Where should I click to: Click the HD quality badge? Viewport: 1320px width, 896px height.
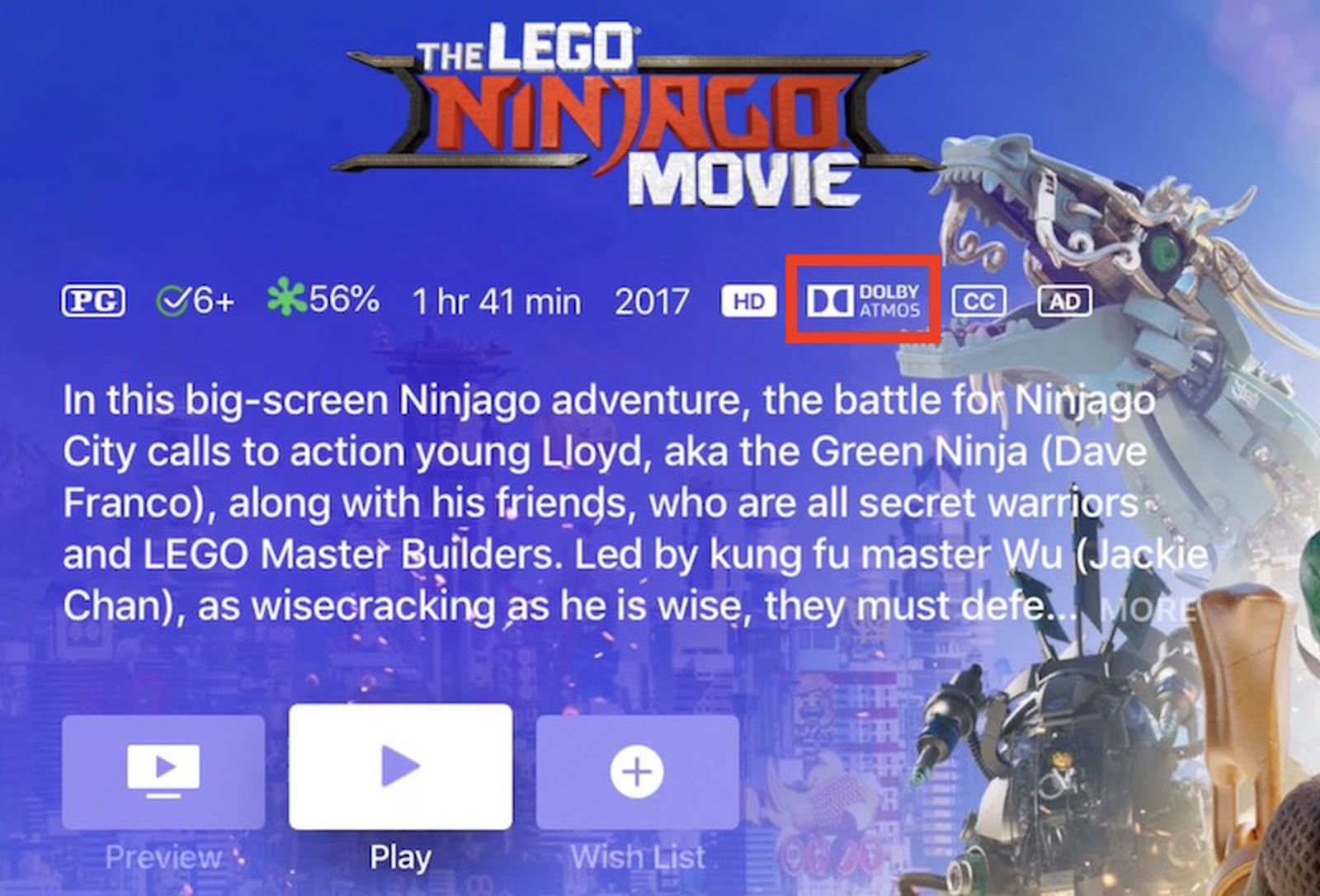tap(748, 301)
